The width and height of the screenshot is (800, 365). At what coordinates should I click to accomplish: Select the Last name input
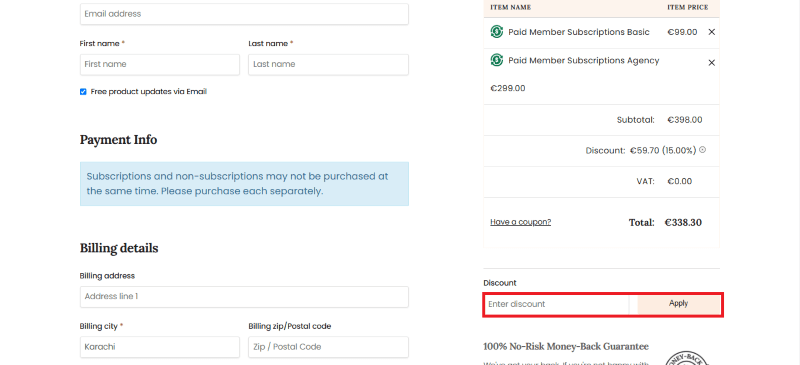tap(329, 64)
